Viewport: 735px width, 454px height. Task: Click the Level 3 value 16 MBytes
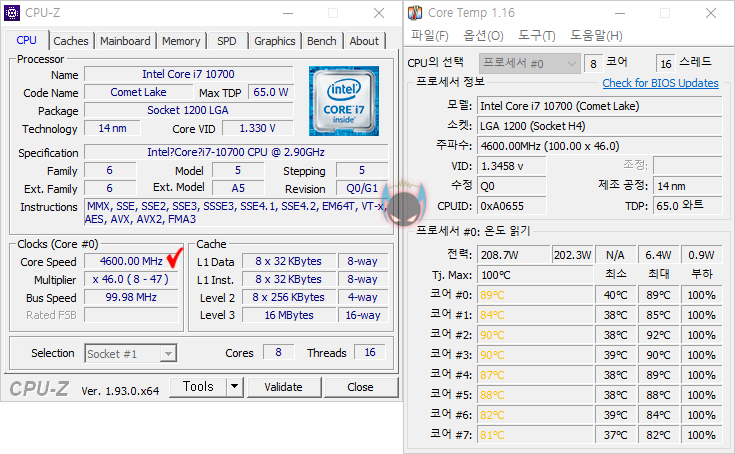[x=289, y=315]
